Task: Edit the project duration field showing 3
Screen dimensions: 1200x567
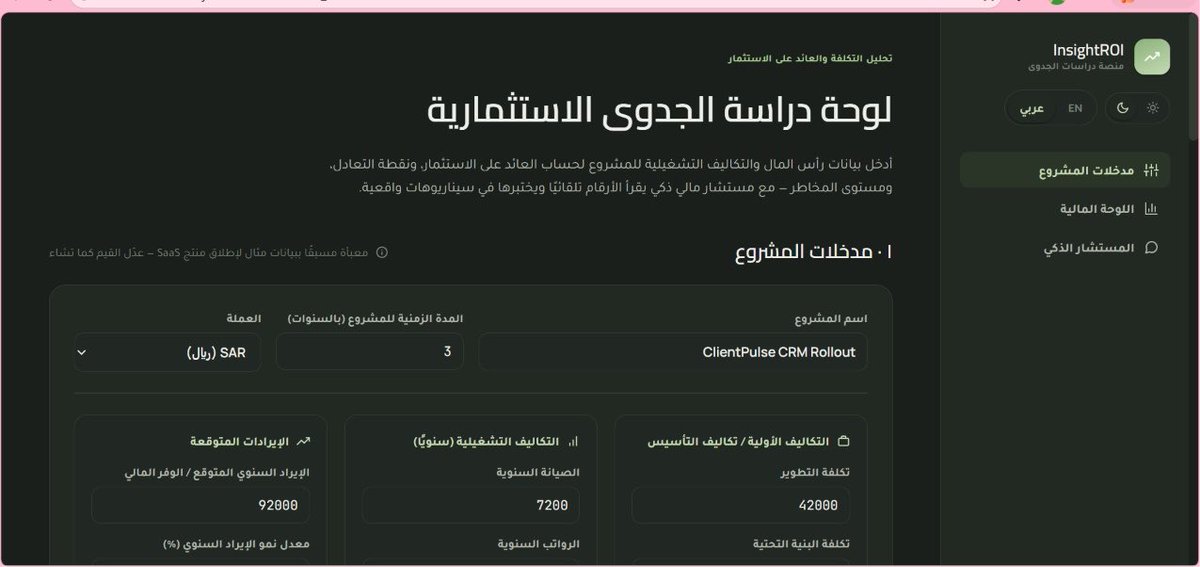Action: (x=369, y=352)
